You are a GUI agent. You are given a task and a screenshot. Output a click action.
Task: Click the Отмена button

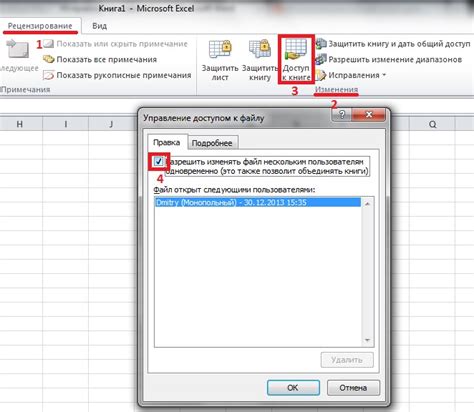353,388
